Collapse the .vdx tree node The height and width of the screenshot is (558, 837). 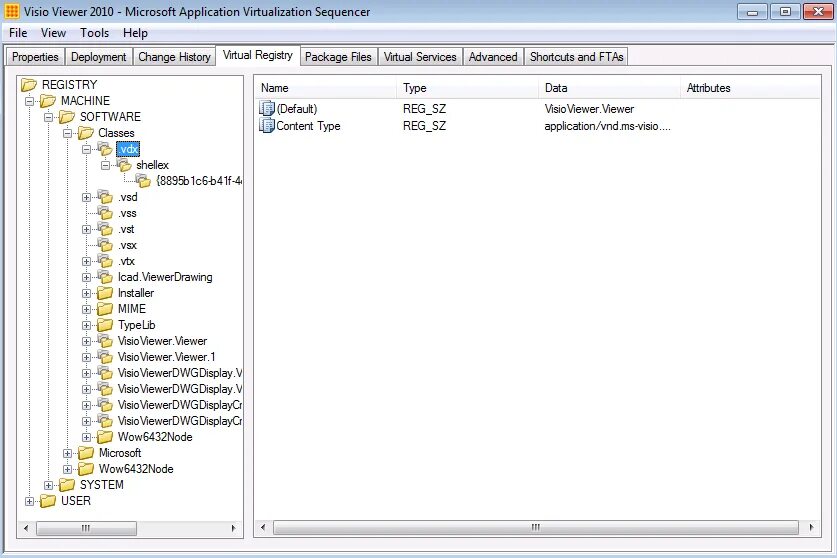click(86, 149)
